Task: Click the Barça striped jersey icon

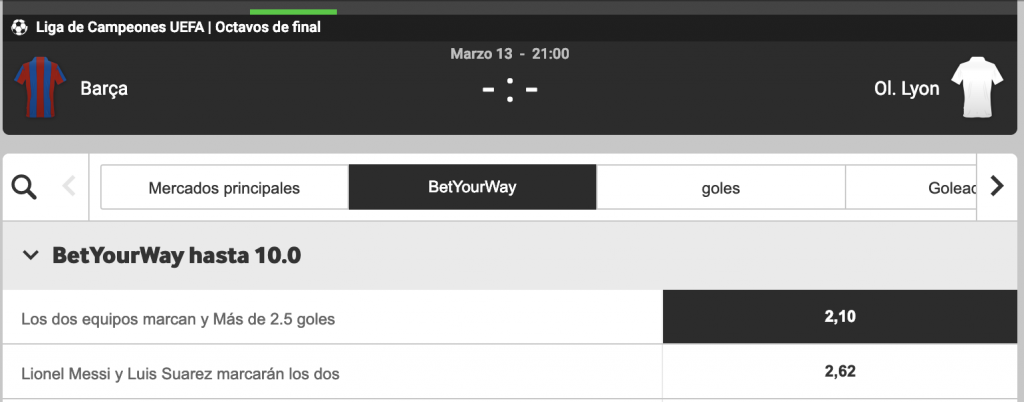Action: (38, 87)
